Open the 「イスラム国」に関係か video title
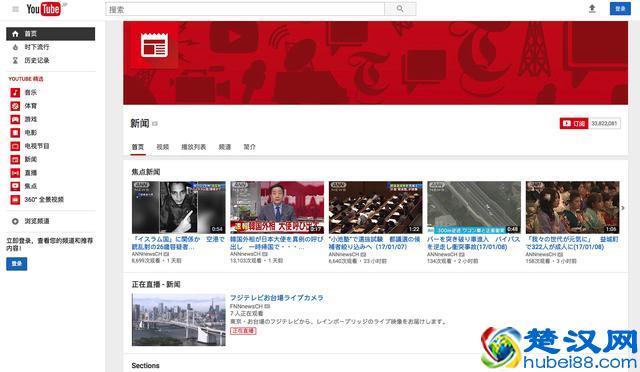Screen dimensions: 640x372 tap(178, 243)
